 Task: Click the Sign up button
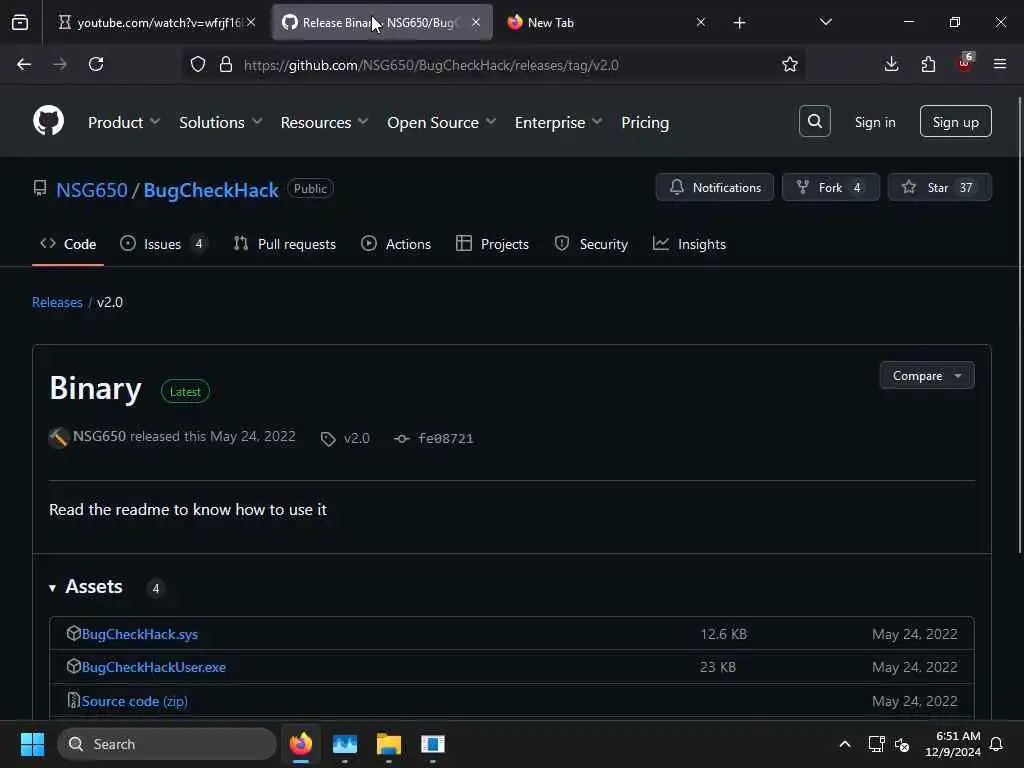click(x=955, y=121)
